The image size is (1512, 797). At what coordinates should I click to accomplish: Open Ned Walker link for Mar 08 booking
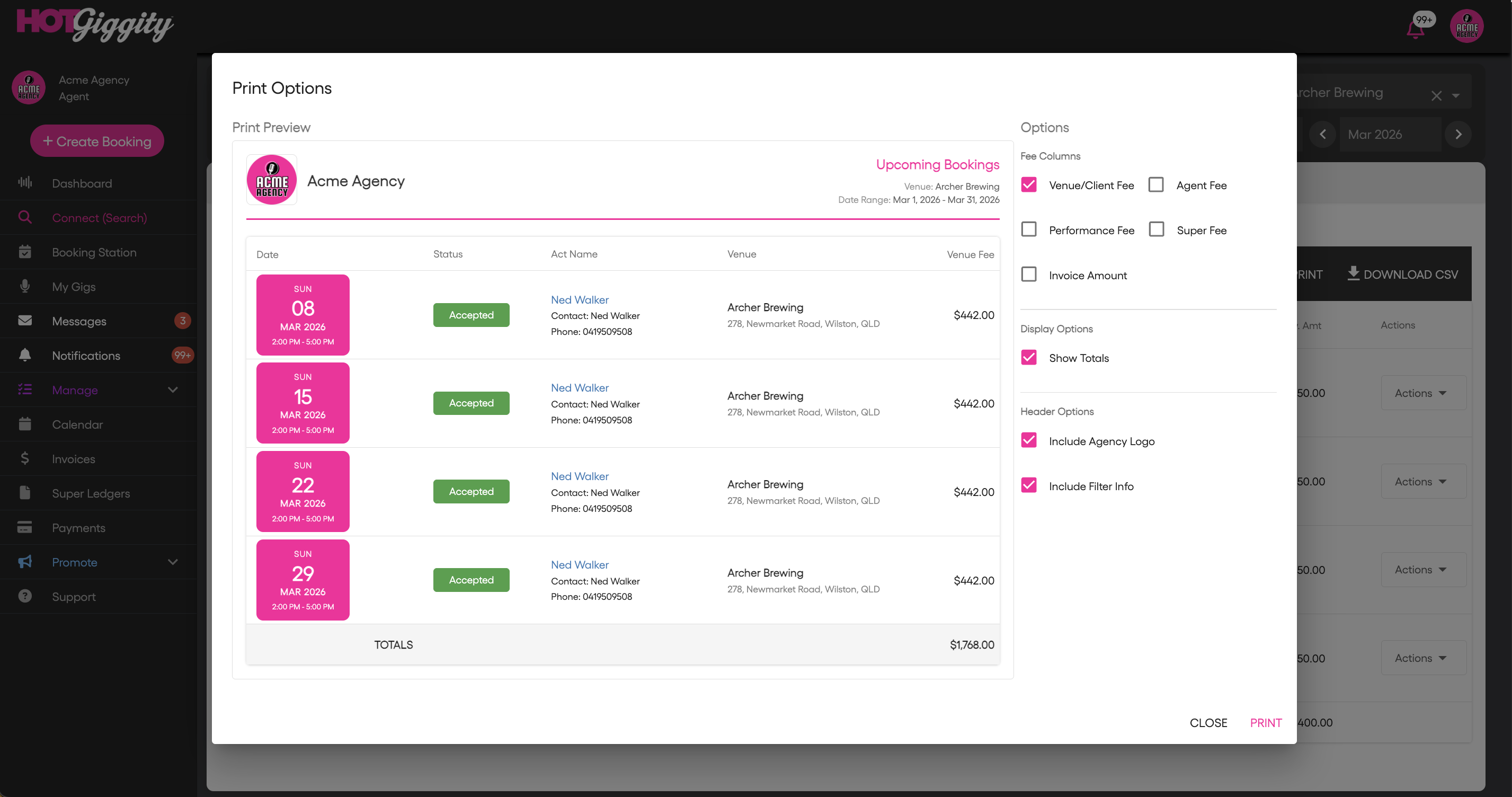(580, 299)
